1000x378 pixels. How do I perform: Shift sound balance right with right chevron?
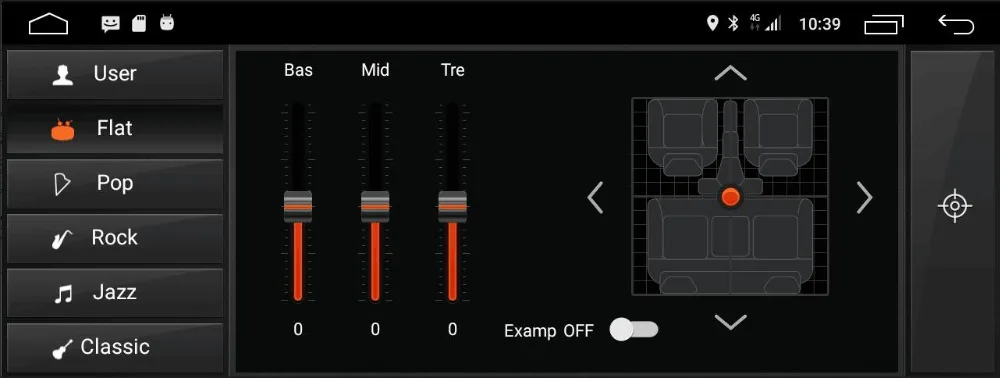[x=864, y=198]
